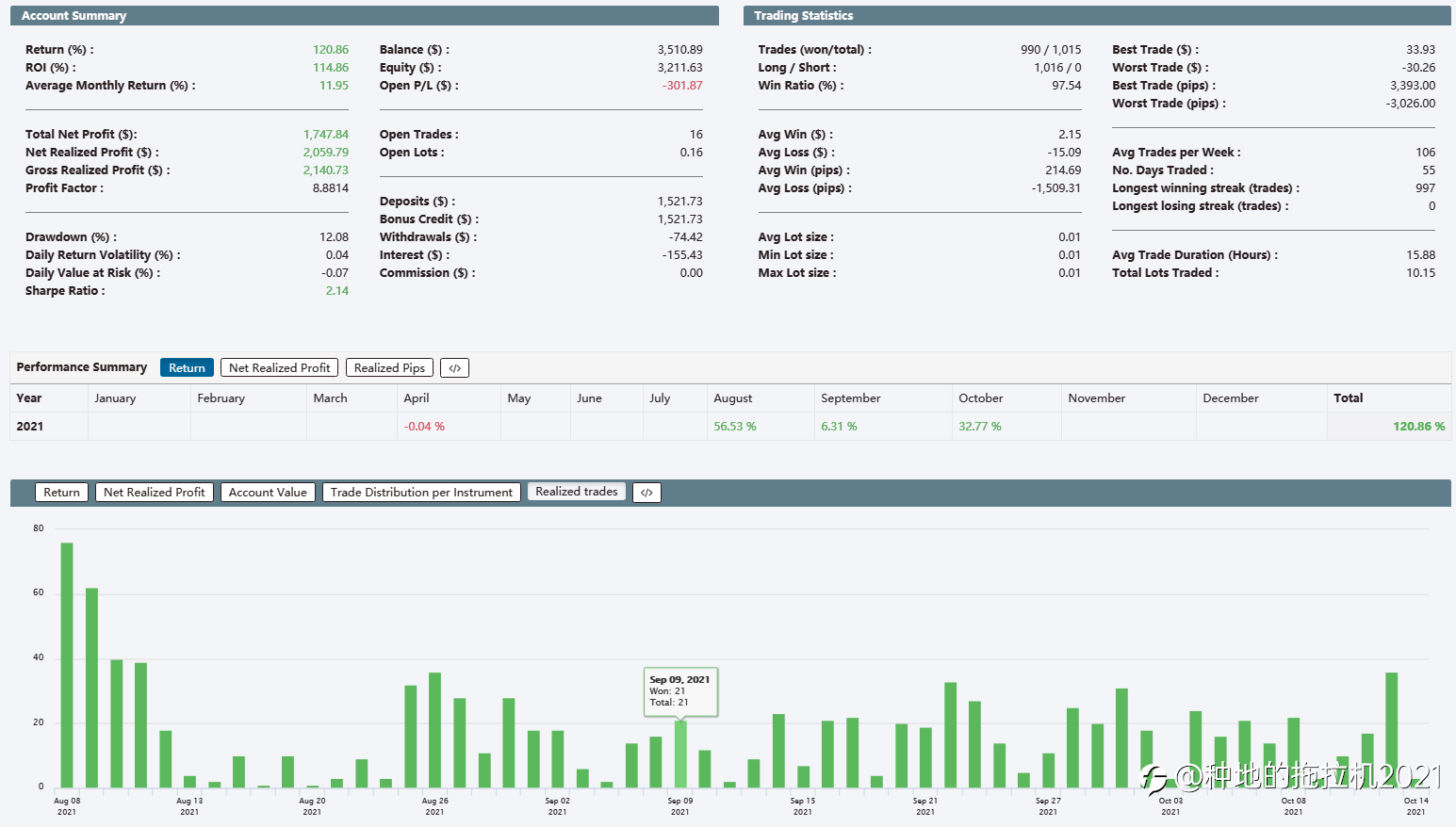The image size is (1456, 827).
Task: Click the Open Lots value 0.16
Action: [692, 153]
